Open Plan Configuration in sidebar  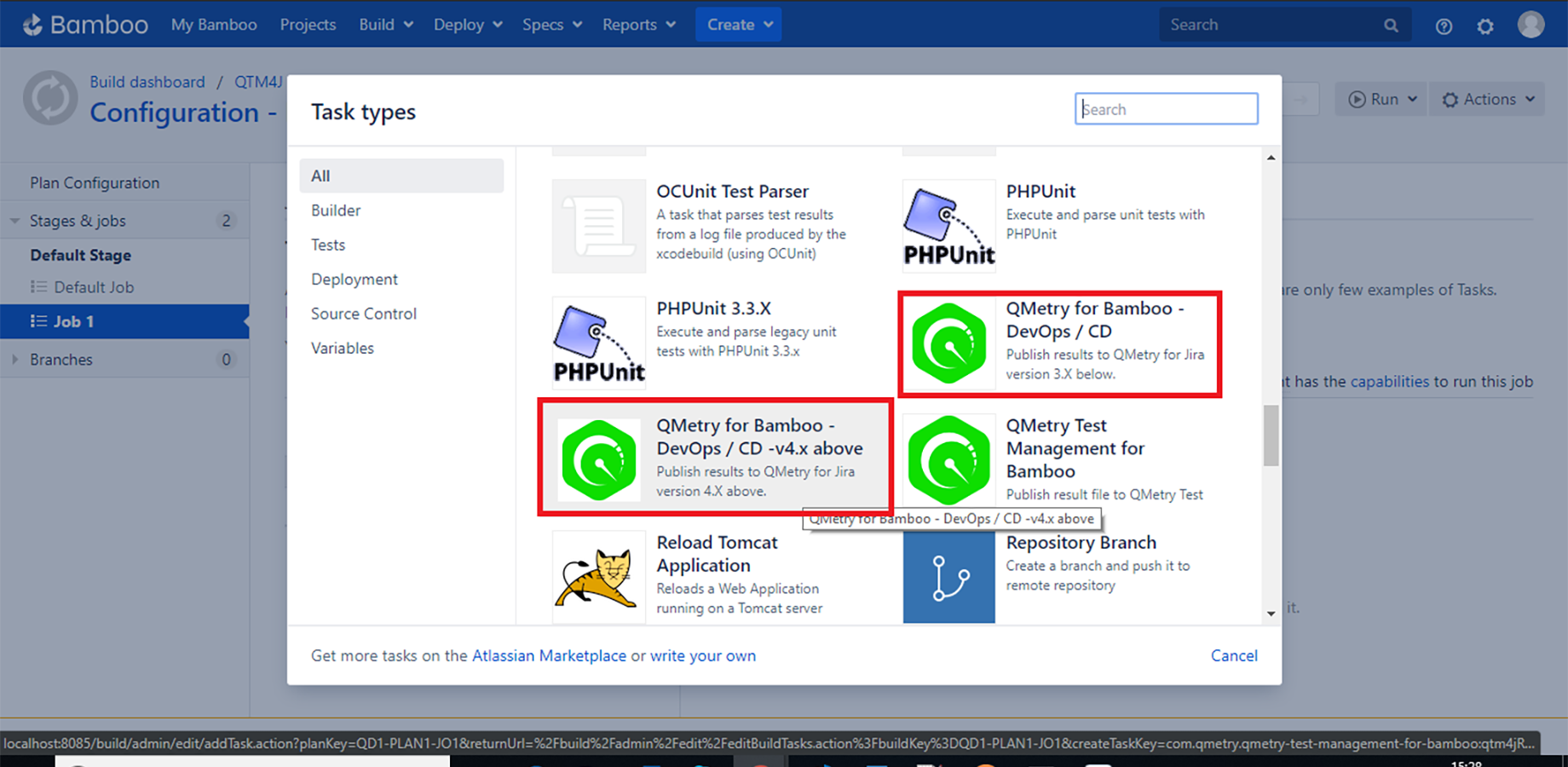coord(95,183)
